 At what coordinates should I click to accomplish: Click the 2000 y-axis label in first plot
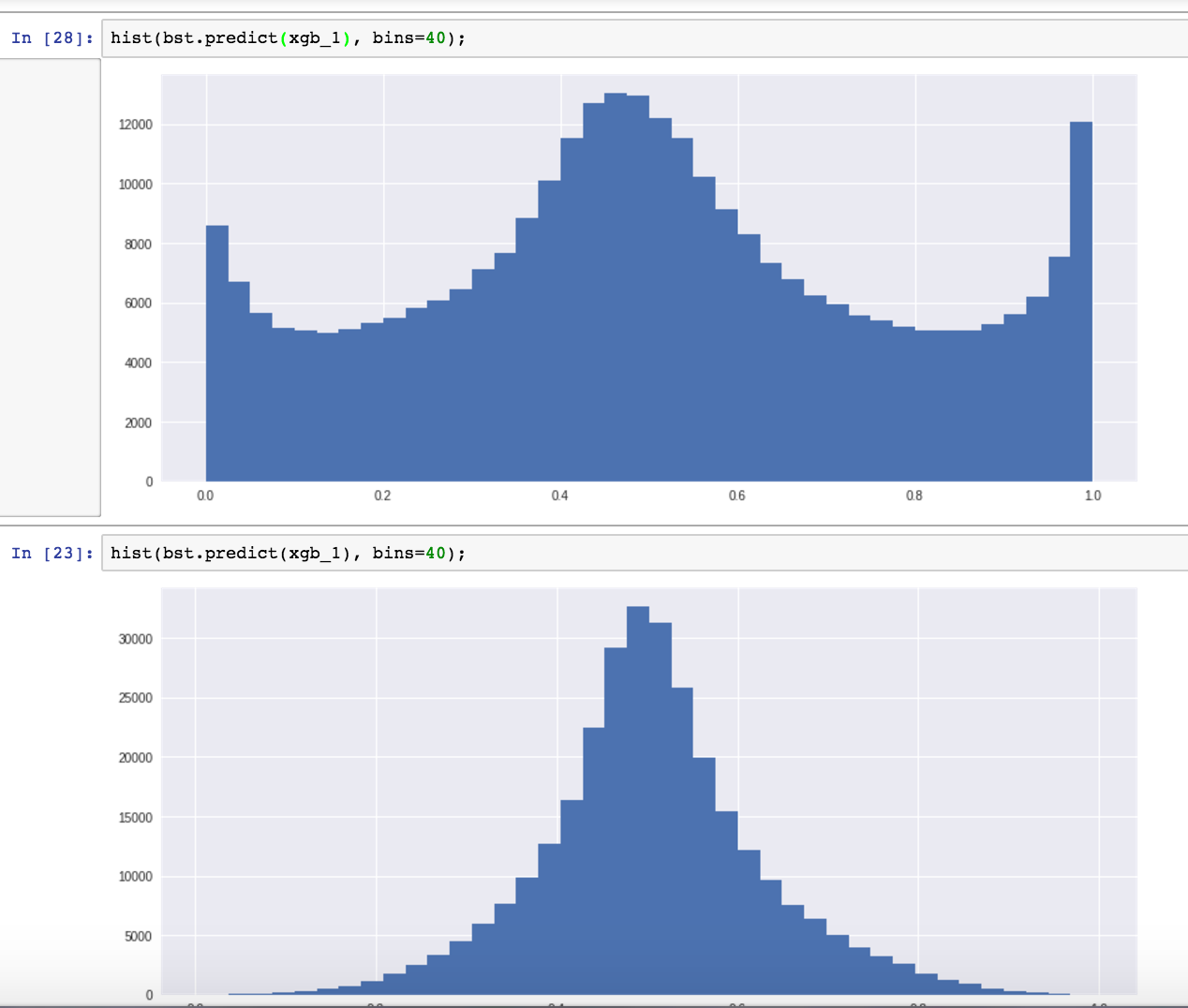pos(138,423)
